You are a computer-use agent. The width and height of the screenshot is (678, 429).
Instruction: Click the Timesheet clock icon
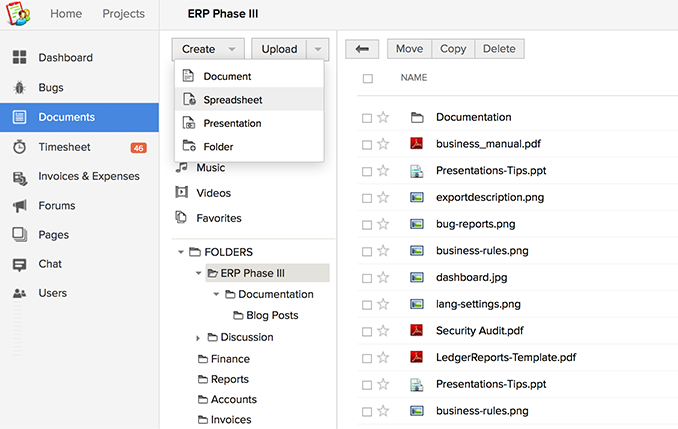coord(19,147)
